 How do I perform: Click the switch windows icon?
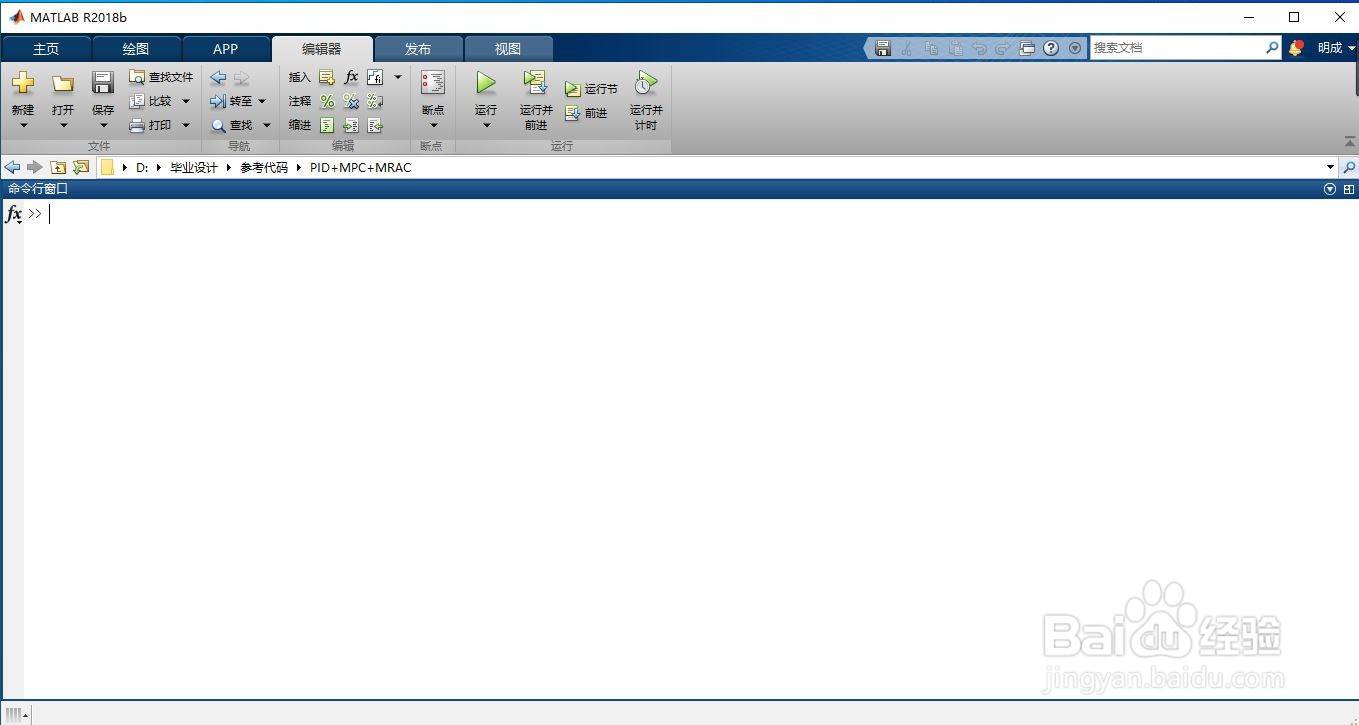coord(1027,48)
